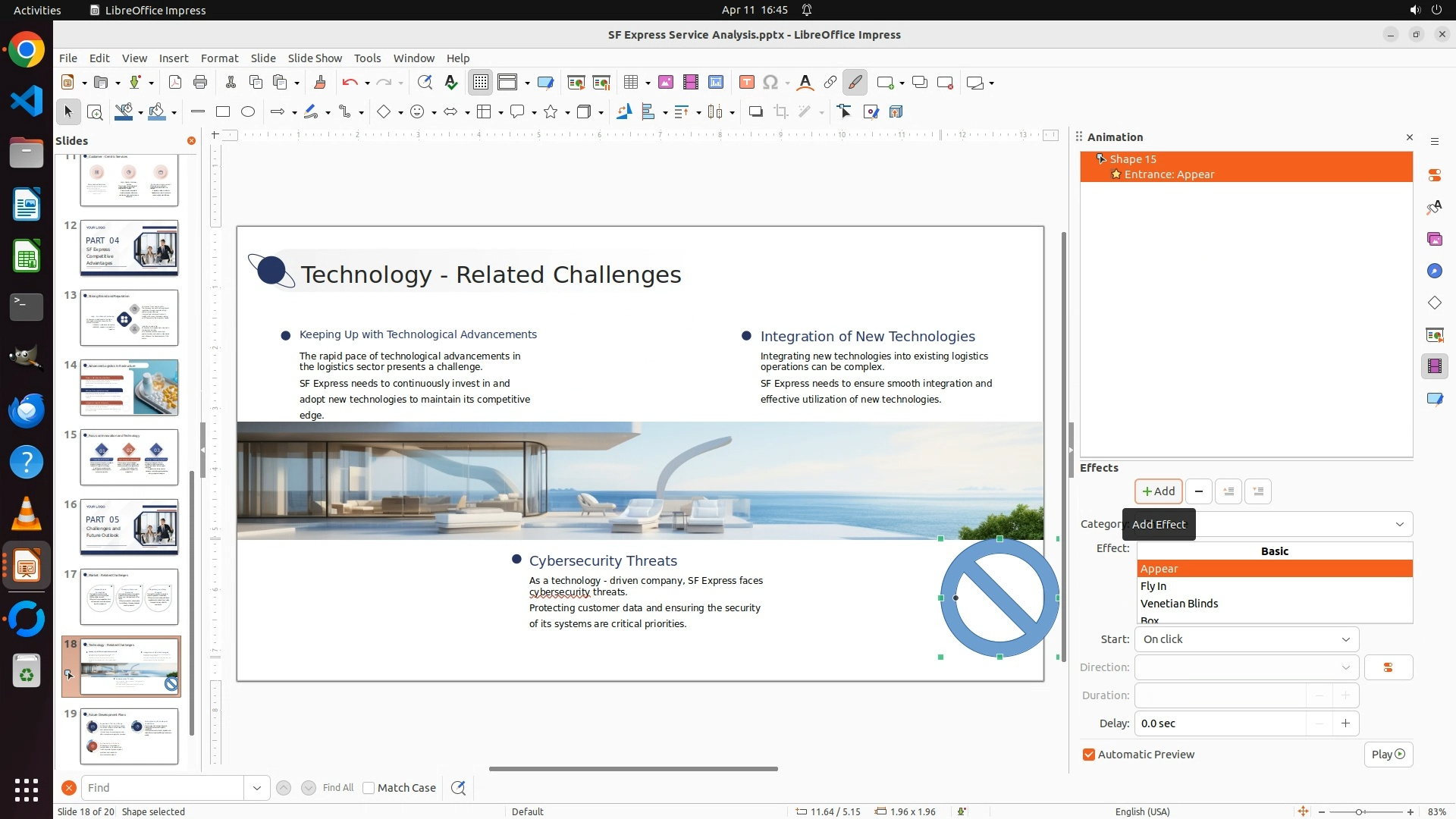Image resolution: width=1456 pixels, height=819 pixels.
Task: Click the Insert Image toolbar icon
Action: (665, 83)
